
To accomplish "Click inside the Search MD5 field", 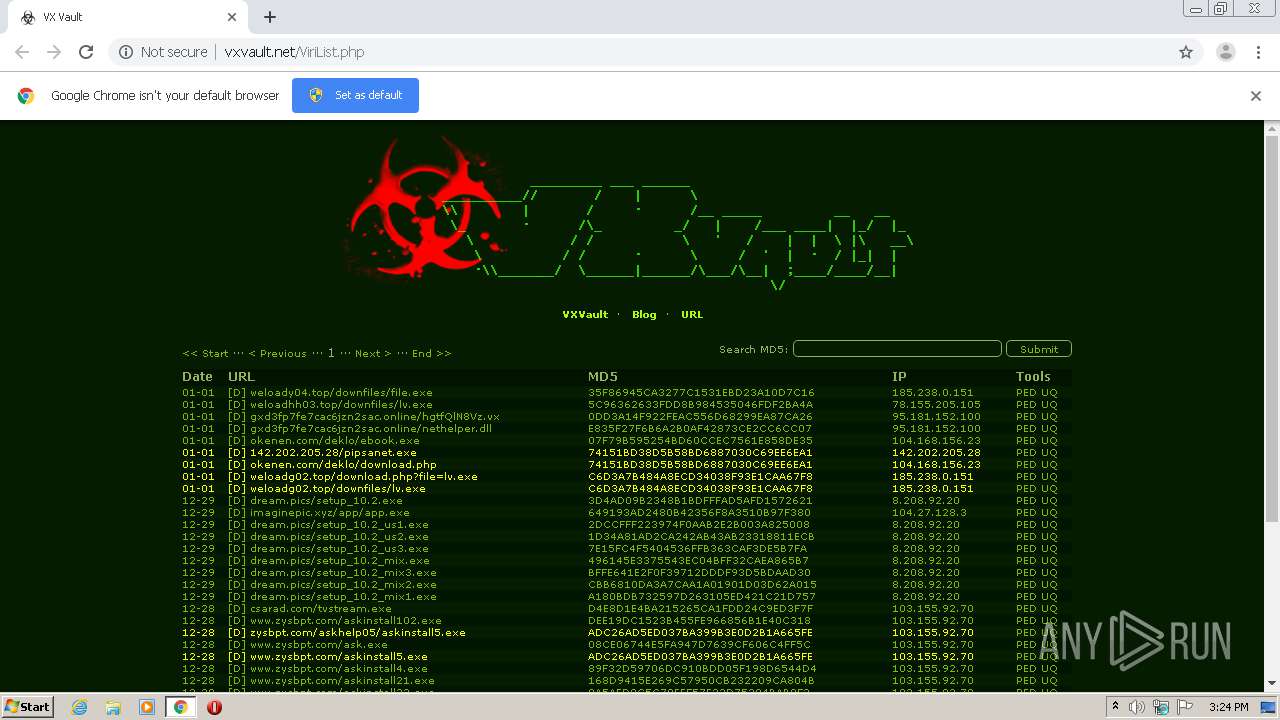I will tap(897, 349).
